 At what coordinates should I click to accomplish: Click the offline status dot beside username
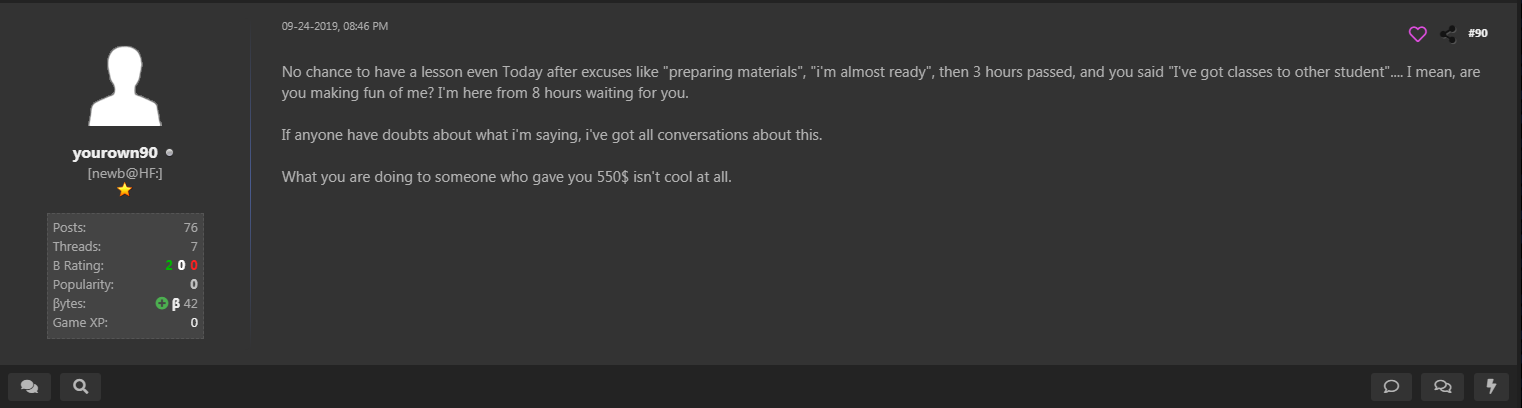(x=170, y=153)
